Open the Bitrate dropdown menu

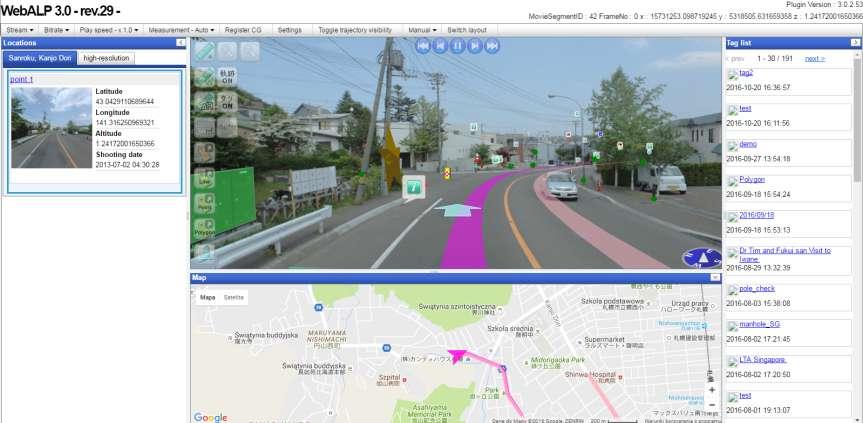click(56, 30)
